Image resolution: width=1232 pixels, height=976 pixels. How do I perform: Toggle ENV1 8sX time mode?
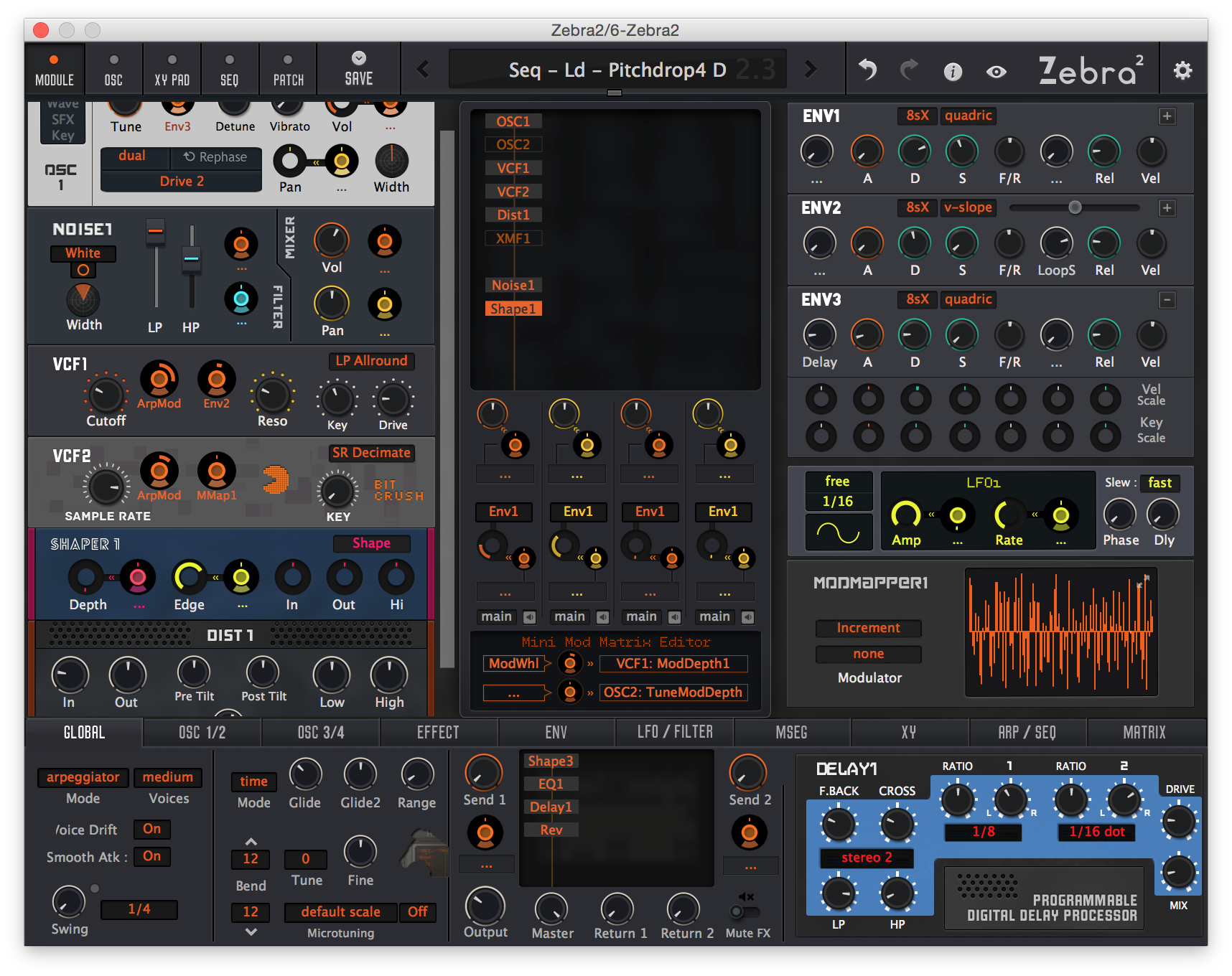click(x=917, y=116)
